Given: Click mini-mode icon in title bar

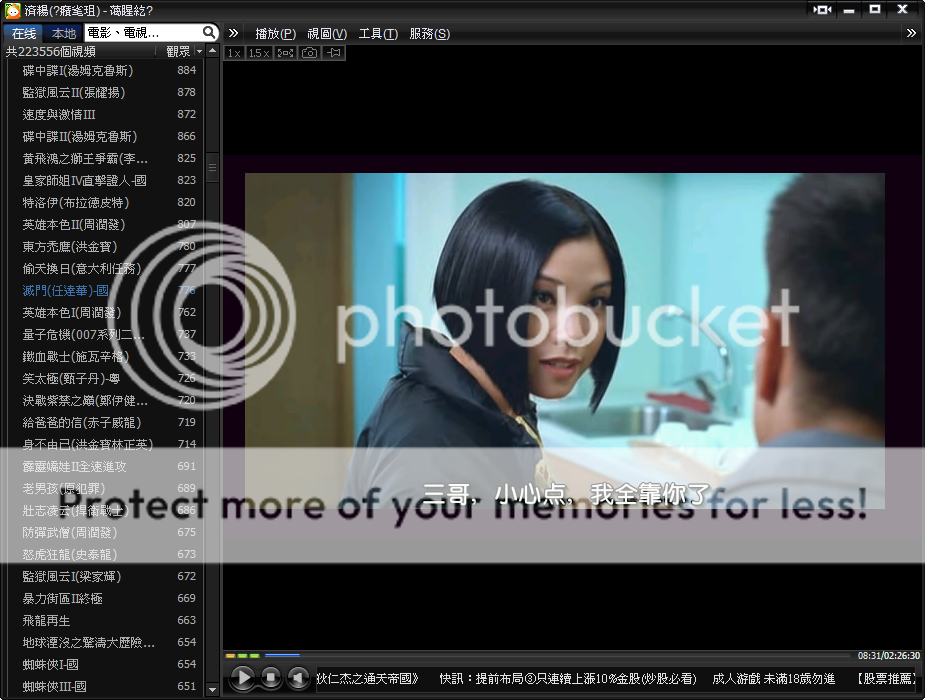Looking at the screenshot, I should tap(822, 9).
